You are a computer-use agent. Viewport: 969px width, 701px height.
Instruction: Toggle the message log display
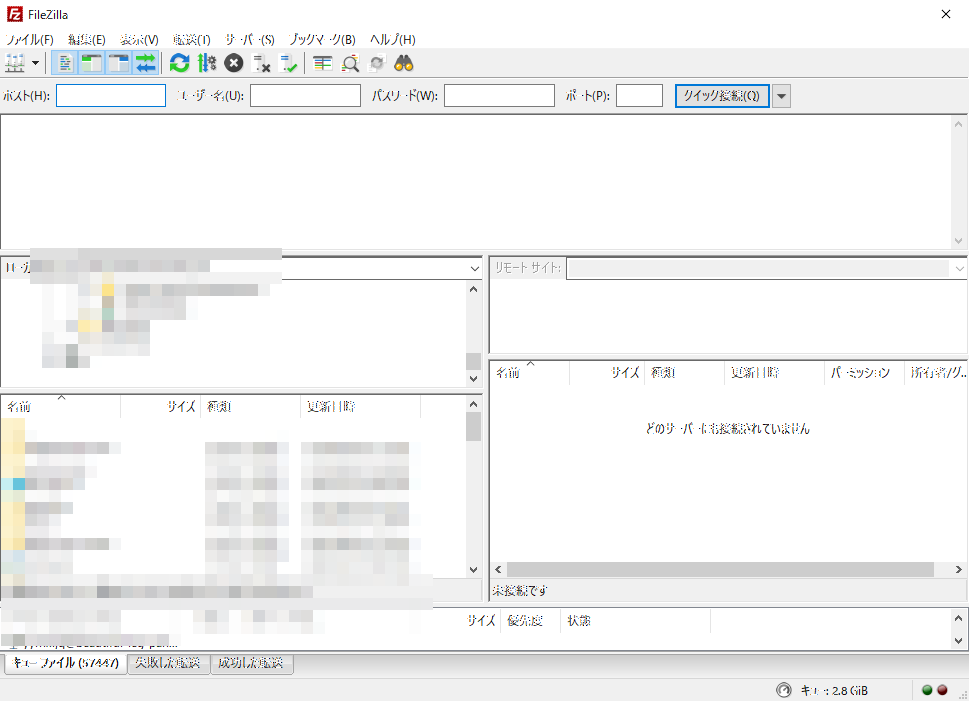pos(65,63)
